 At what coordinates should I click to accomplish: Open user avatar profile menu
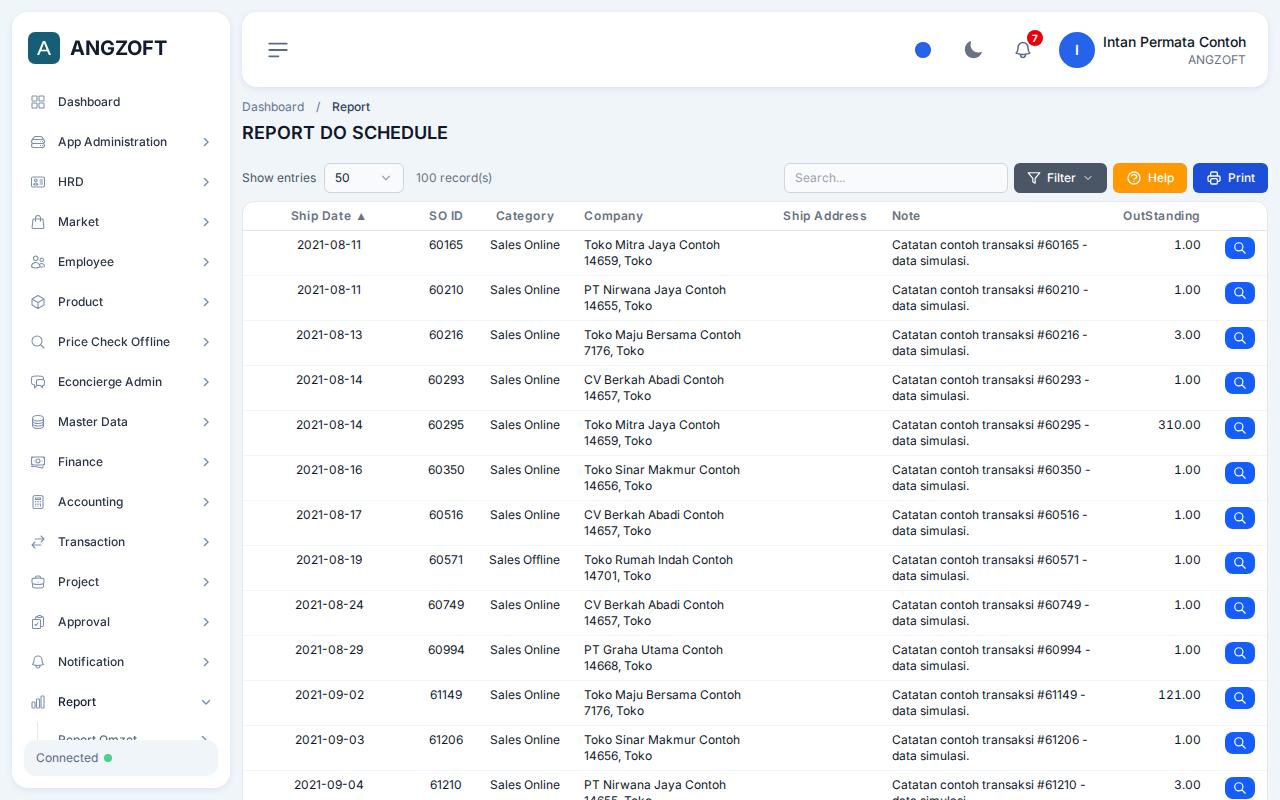[1077, 50]
